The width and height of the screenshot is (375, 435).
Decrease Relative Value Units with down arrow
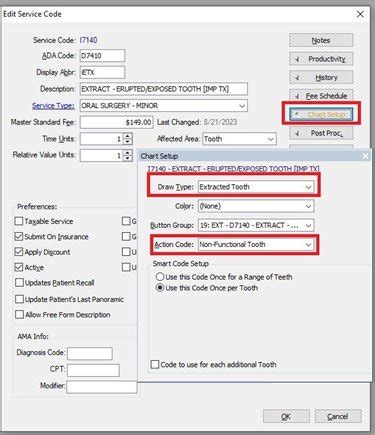(x=128, y=158)
